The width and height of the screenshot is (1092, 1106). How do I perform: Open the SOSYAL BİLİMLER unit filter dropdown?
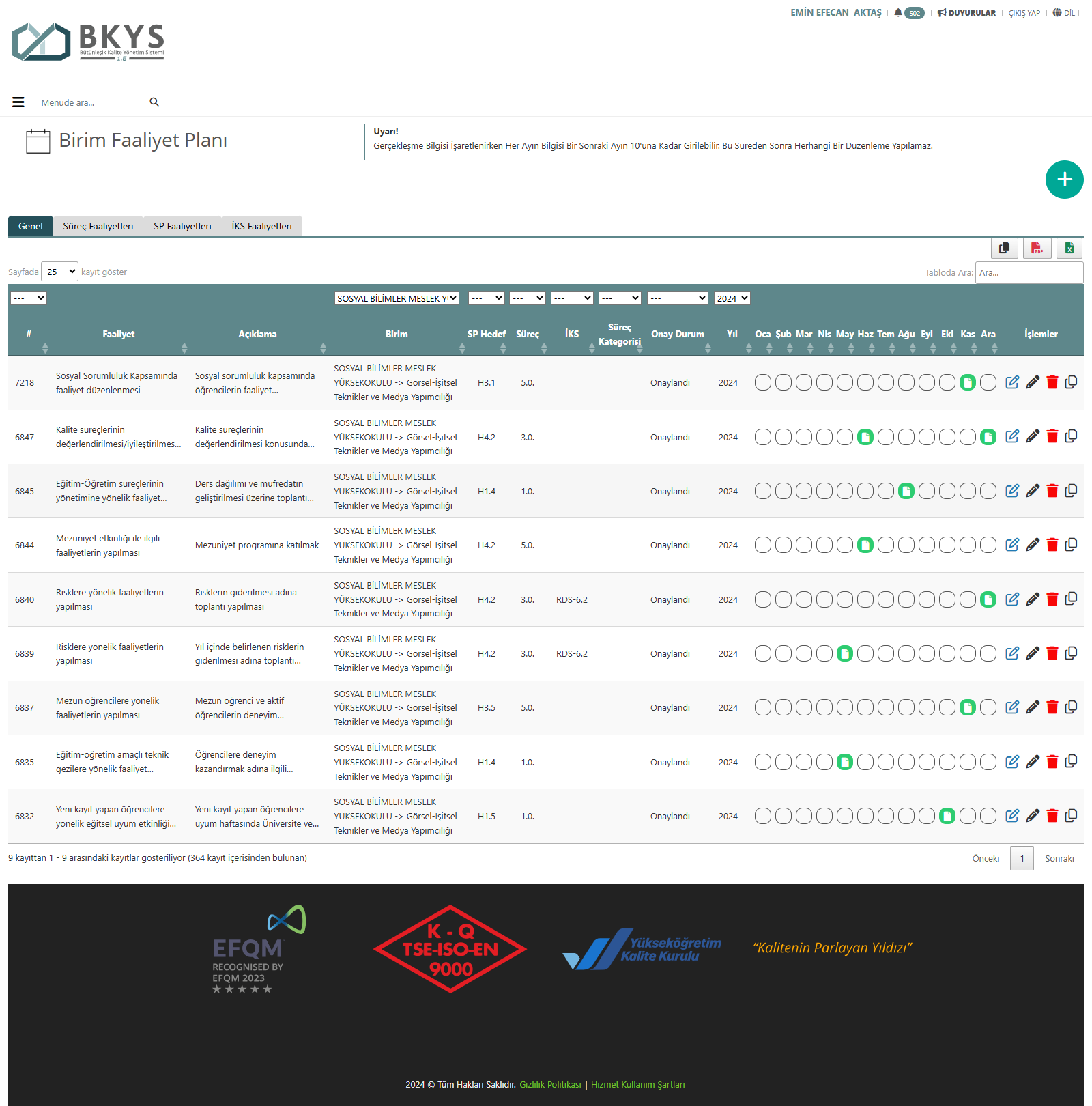pyautogui.click(x=397, y=298)
